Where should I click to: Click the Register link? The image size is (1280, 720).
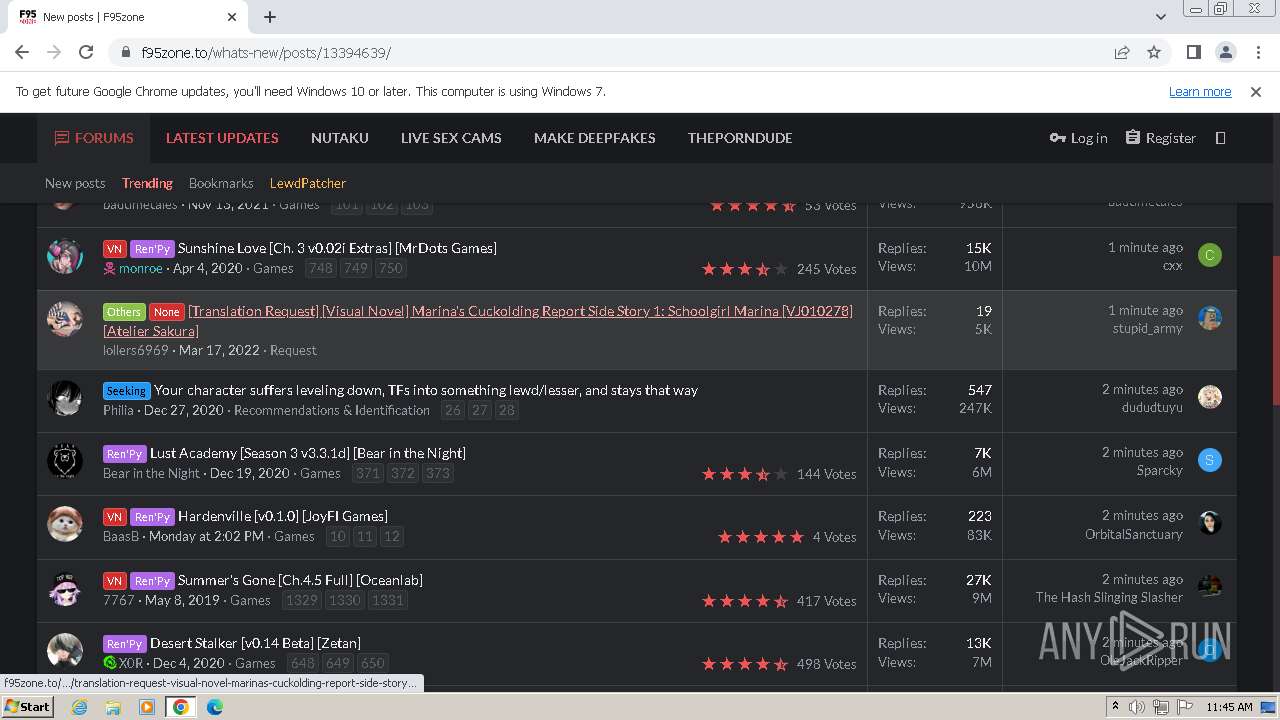coord(1160,138)
